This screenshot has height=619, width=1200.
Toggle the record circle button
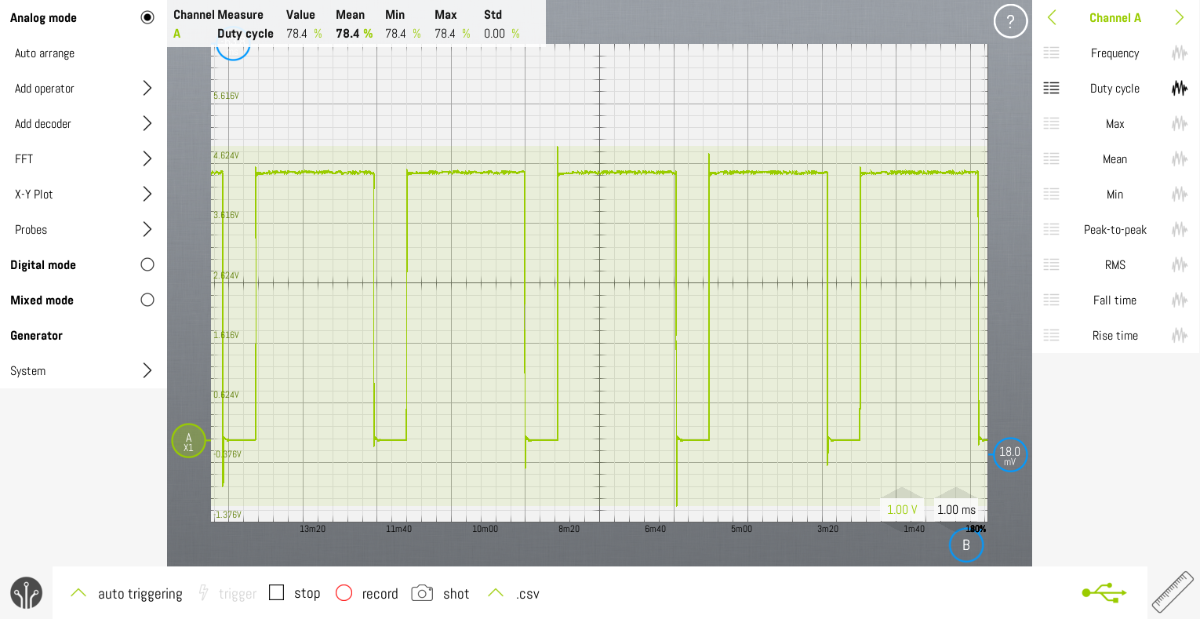pyautogui.click(x=344, y=593)
